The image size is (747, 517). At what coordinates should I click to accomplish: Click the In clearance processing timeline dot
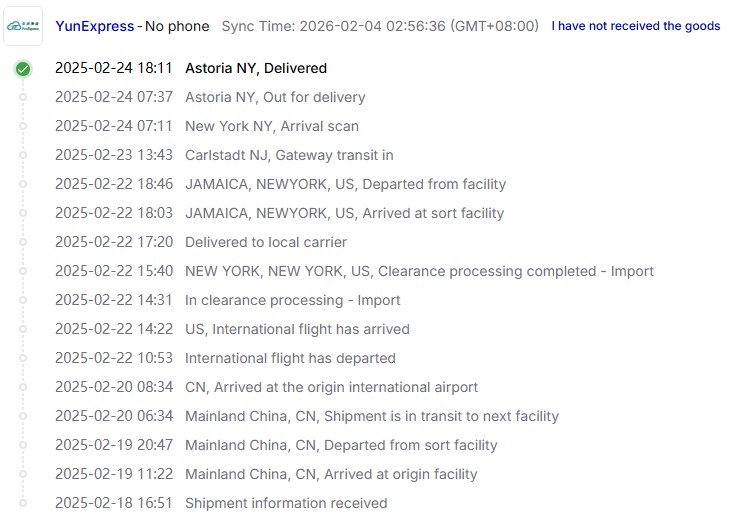point(23,301)
